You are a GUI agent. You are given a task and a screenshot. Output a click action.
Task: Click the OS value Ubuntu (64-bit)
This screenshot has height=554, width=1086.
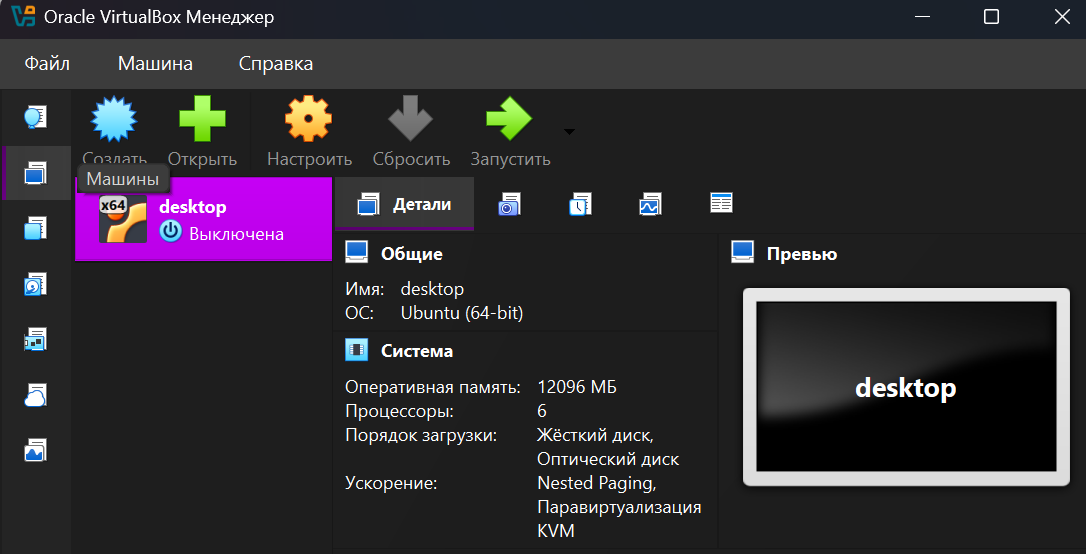point(462,313)
